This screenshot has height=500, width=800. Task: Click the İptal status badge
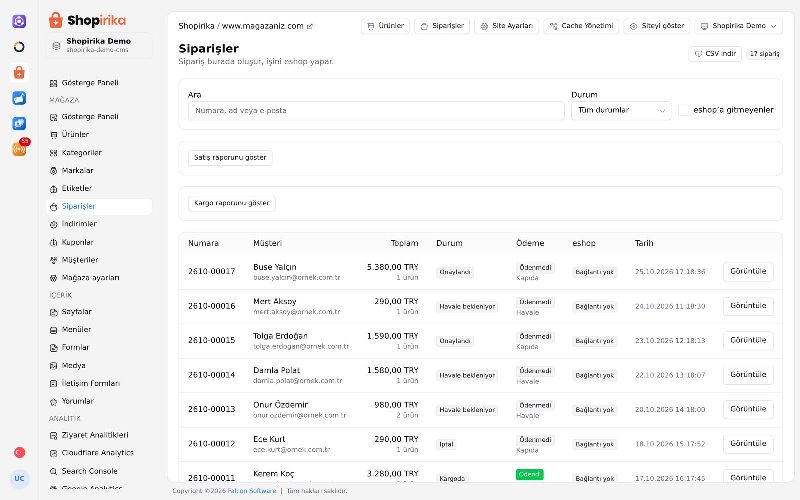446,444
